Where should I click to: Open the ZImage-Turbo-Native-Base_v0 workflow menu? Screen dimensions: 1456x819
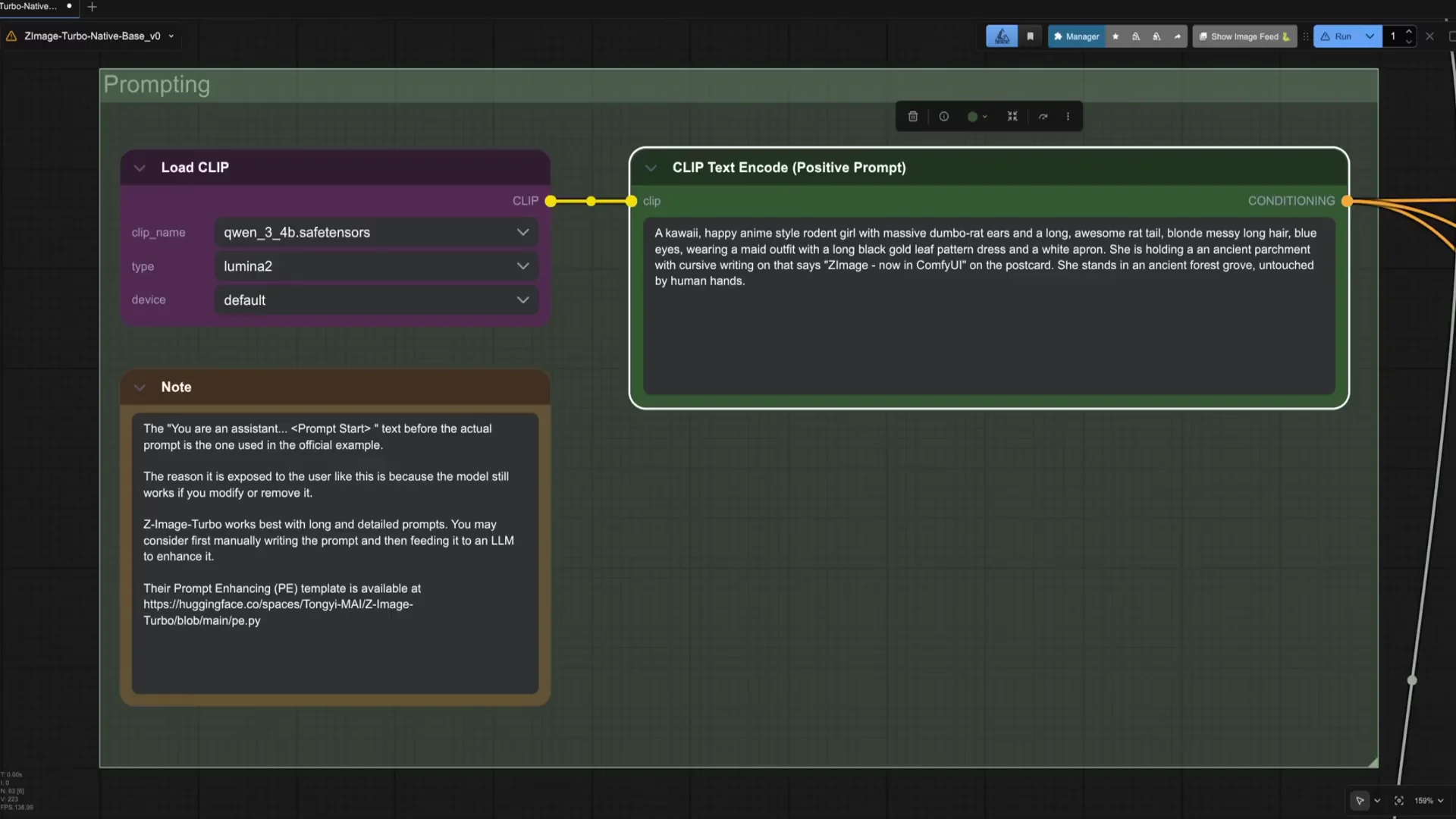click(172, 36)
